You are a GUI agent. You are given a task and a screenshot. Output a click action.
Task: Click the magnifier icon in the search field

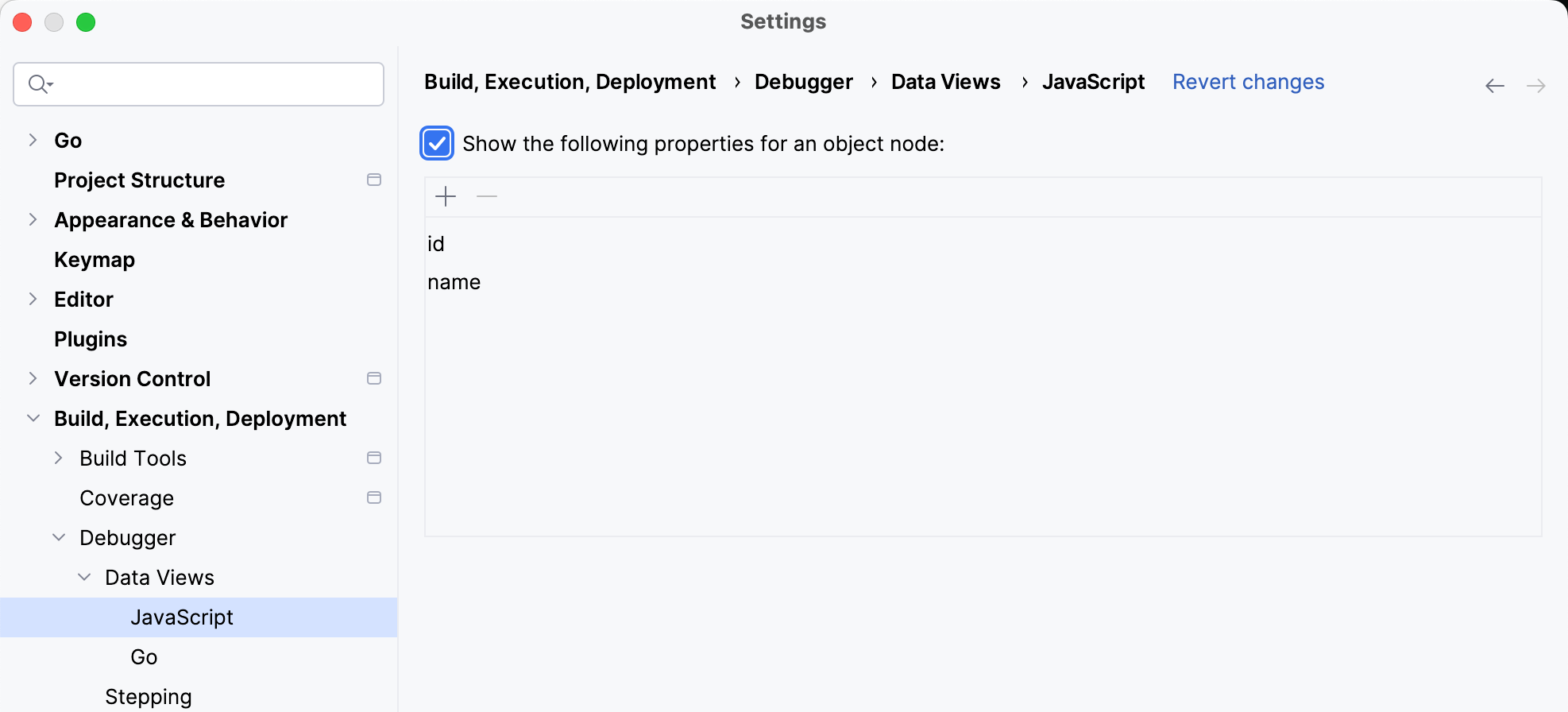37,83
